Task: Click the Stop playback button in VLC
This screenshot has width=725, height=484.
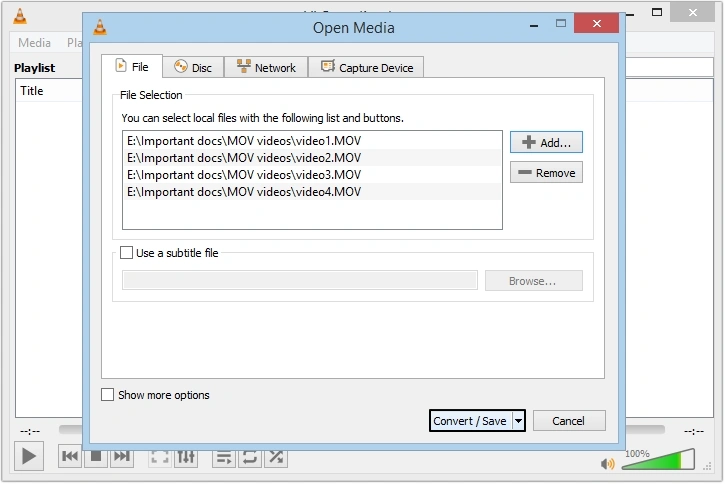Action: [x=96, y=457]
